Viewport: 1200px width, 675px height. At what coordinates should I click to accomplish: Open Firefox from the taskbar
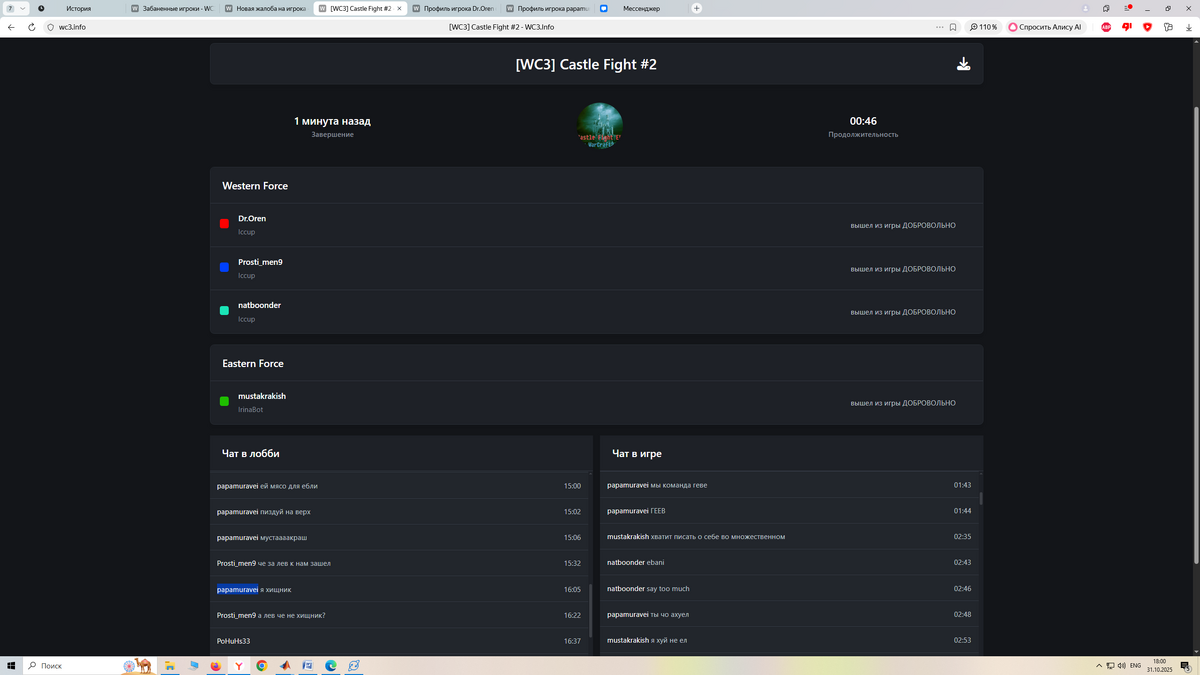pyautogui.click(x=215, y=666)
